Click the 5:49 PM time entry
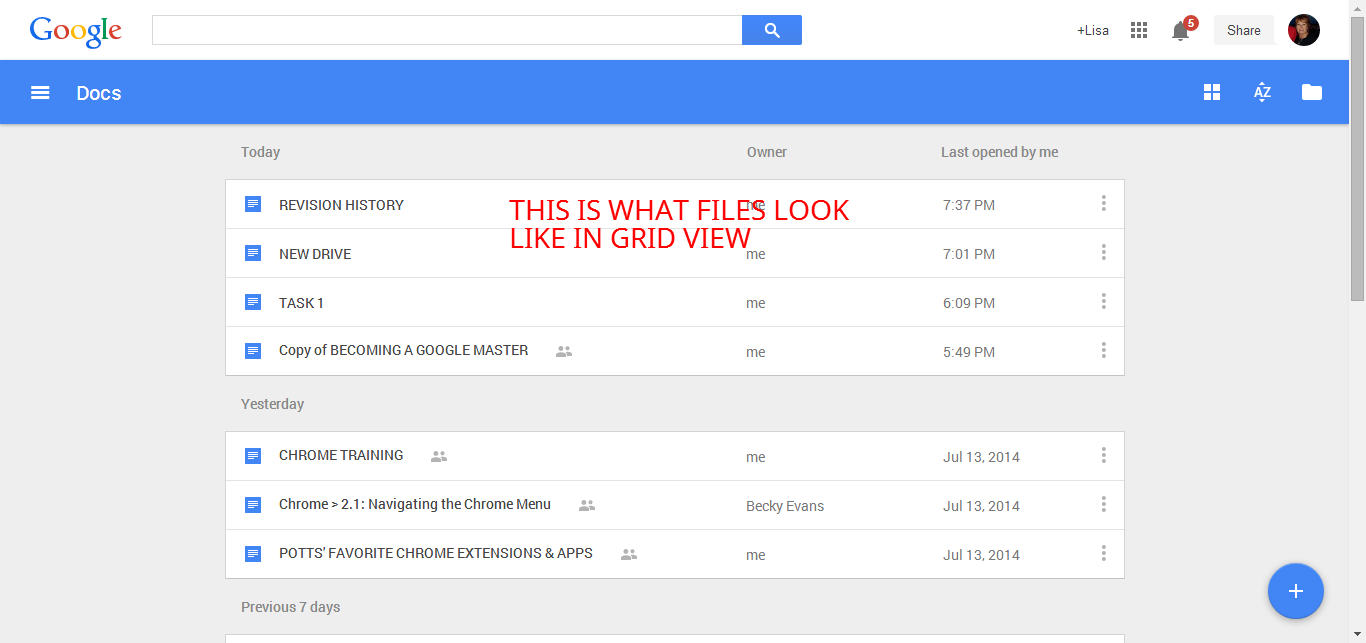The image size is (1366, 643). 969,352
